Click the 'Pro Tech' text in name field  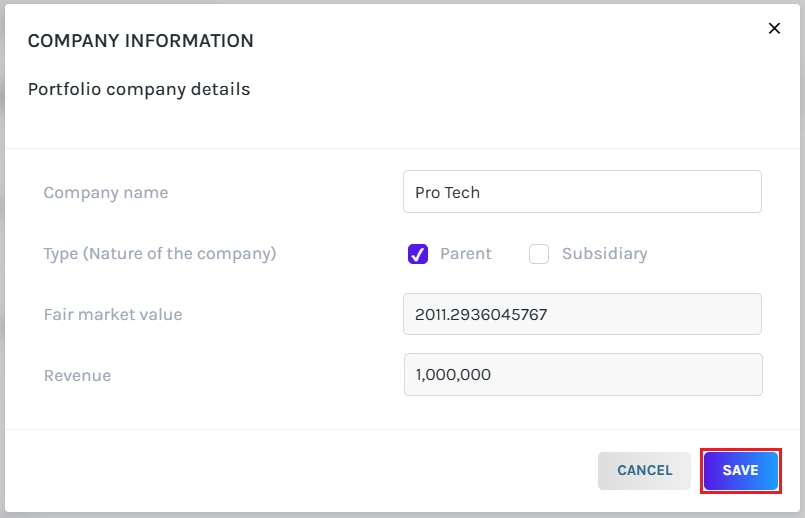[x=447, y=193]
